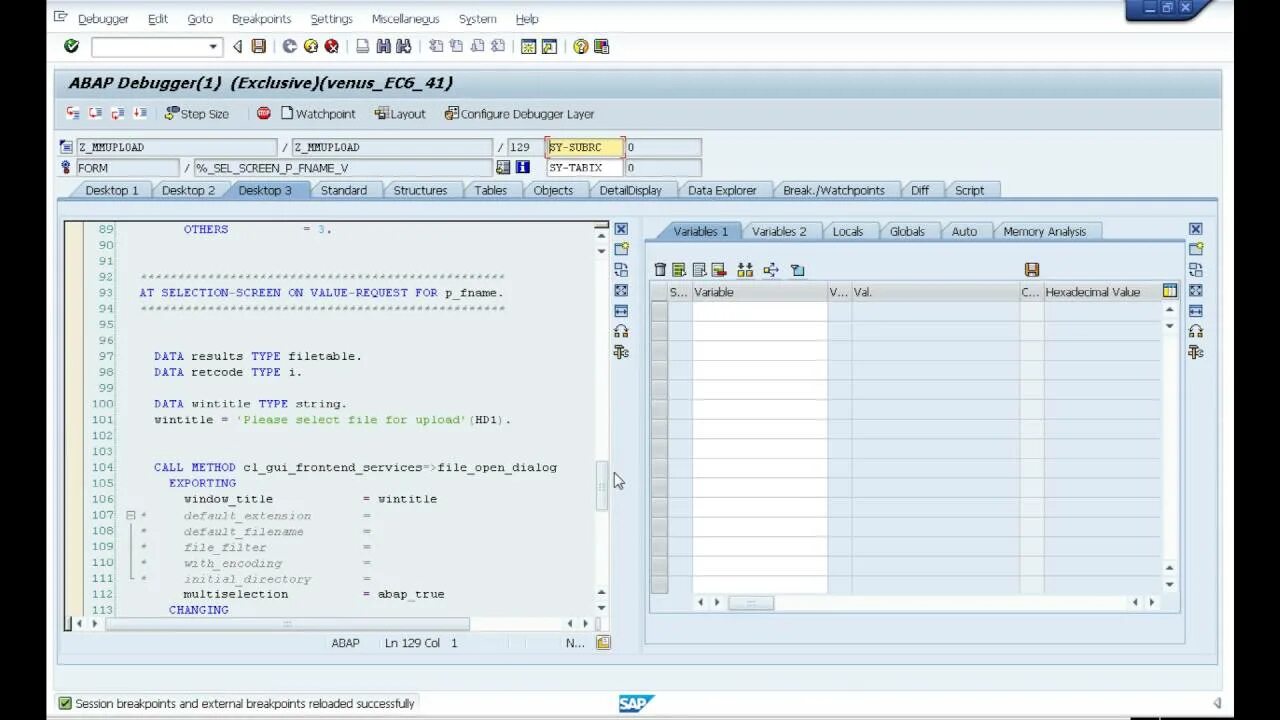
Task: Click the table column settings icon
Action: tap(1170, 291)
